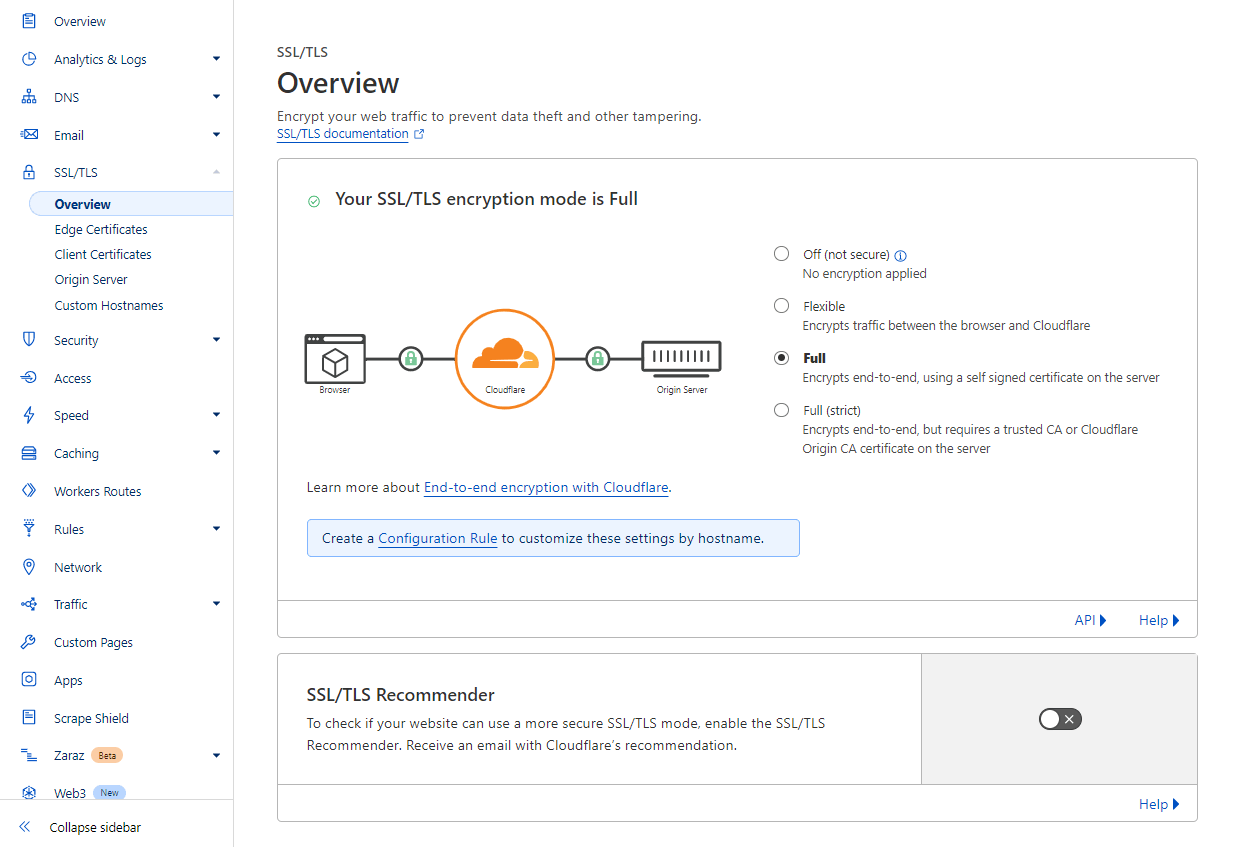
Task: Open Custom Hostnames in the SSL/TLS submenu
Action: (x=109, y=305)
